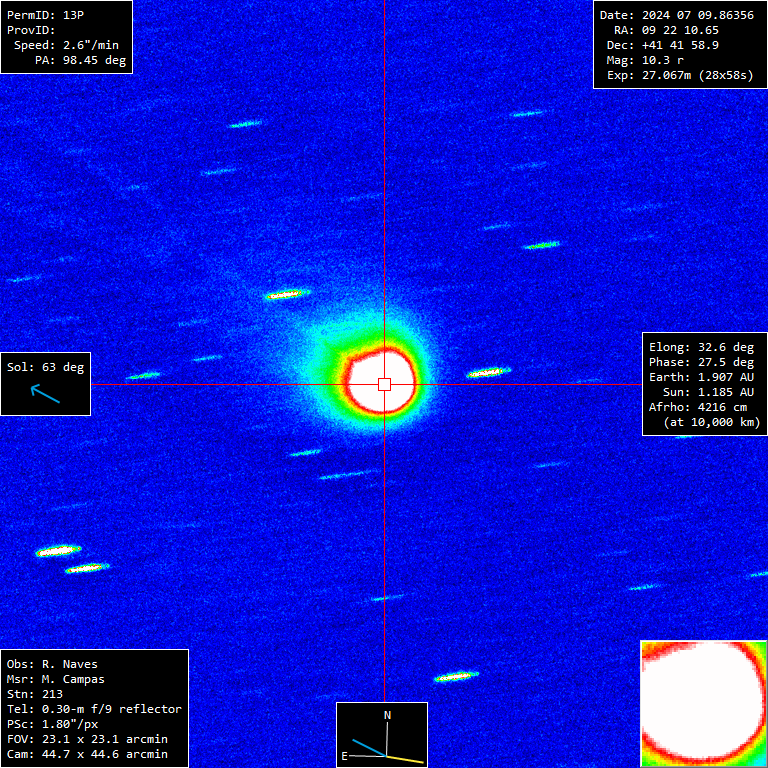Select the 'Phase: 27.5 deg' line
This screenshot has width=768, height=768.
click(x=701, y=362)
